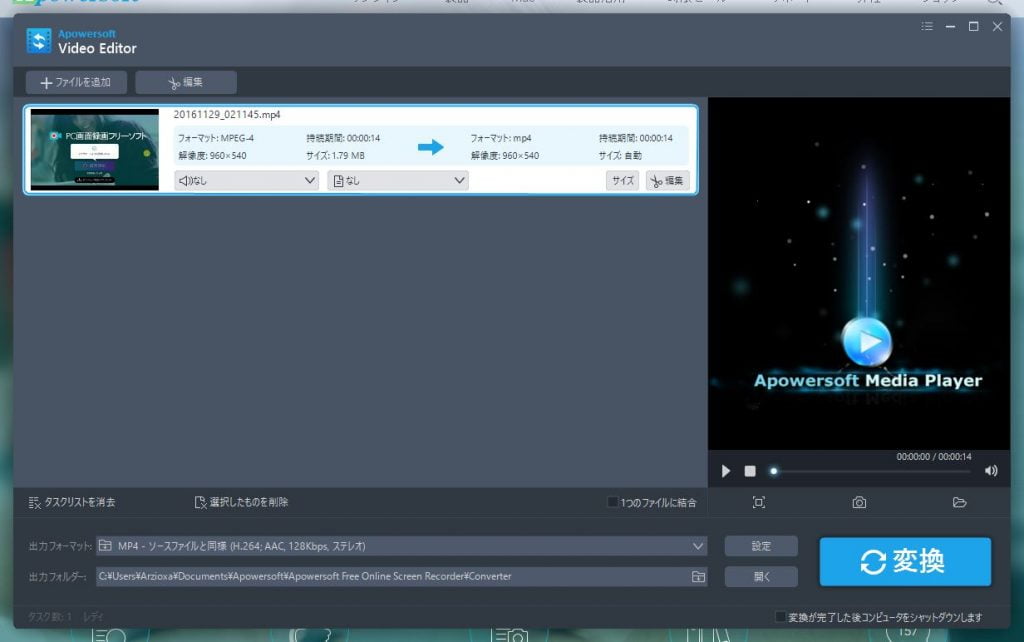Take a snapshot with the camera icon
This screenshot has width=1024, height=642.
pos(859,502)
